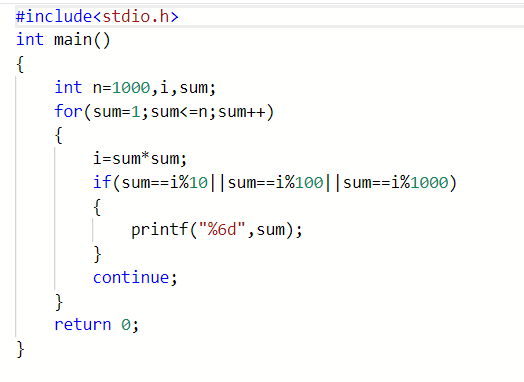This screenshot has height=382, width=524.
Task: Click the closing brace of if block
Action: pos(97,254)
